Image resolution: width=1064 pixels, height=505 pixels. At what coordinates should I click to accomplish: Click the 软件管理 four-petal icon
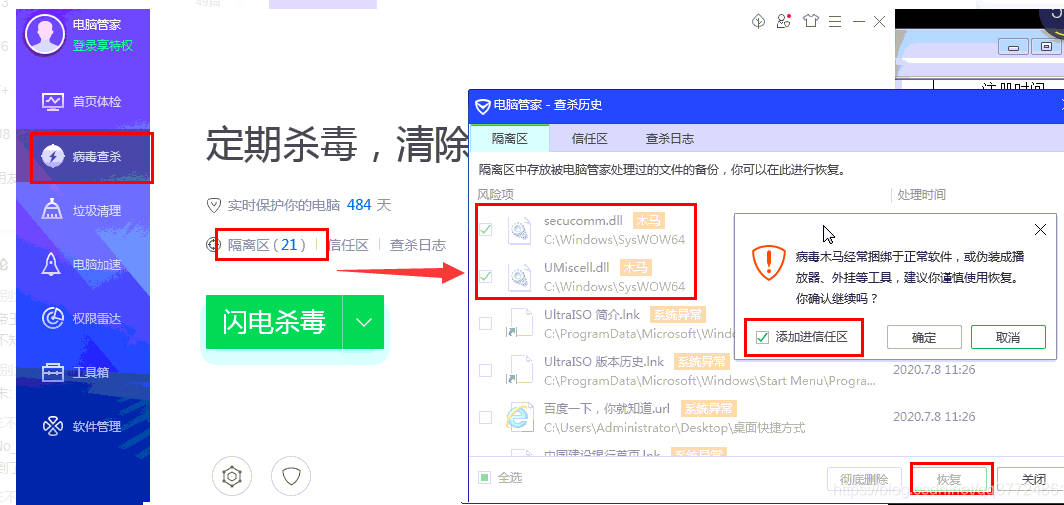coord(52,426)
